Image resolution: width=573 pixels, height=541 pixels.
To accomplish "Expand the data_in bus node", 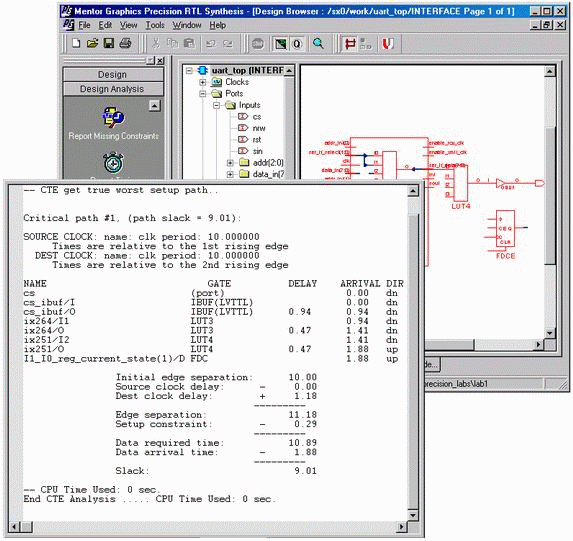I will 230,174.
